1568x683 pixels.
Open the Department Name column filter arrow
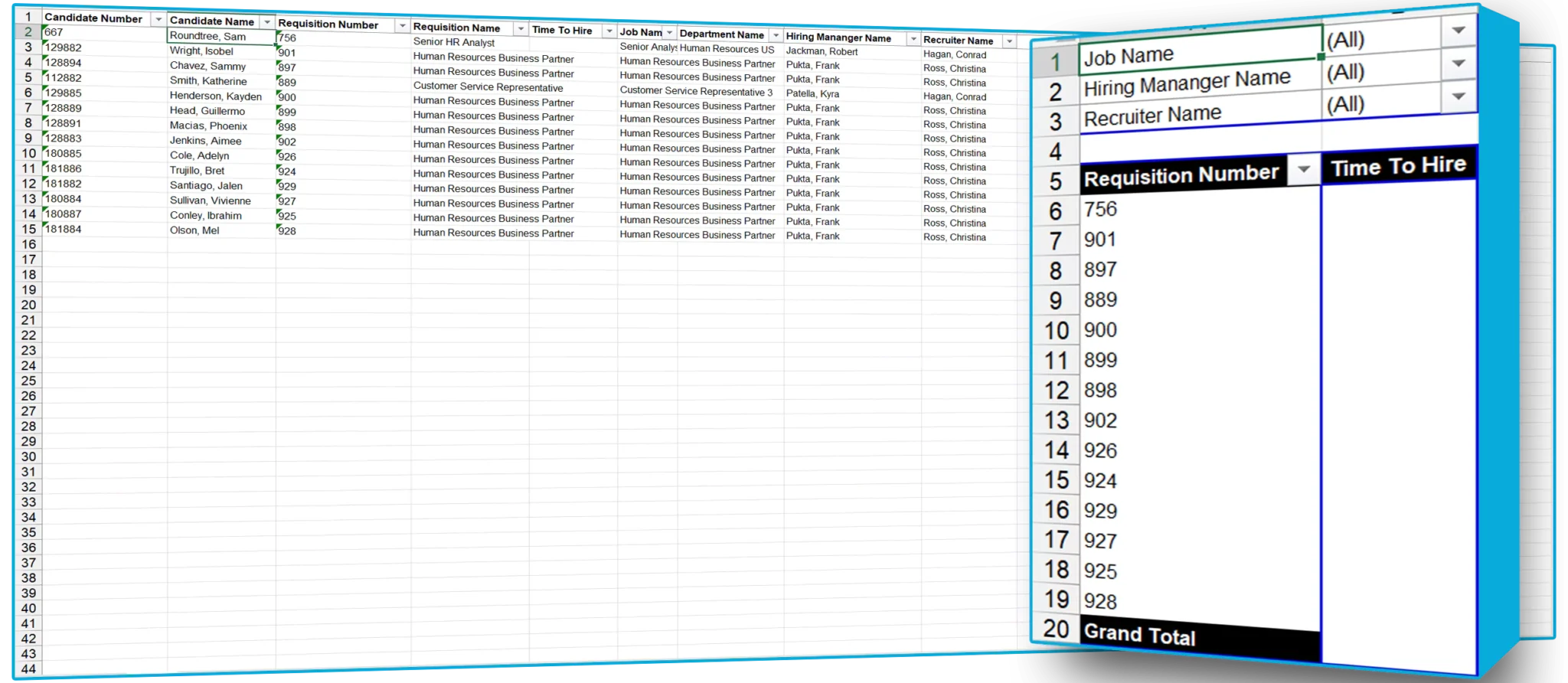pos(776,36)
